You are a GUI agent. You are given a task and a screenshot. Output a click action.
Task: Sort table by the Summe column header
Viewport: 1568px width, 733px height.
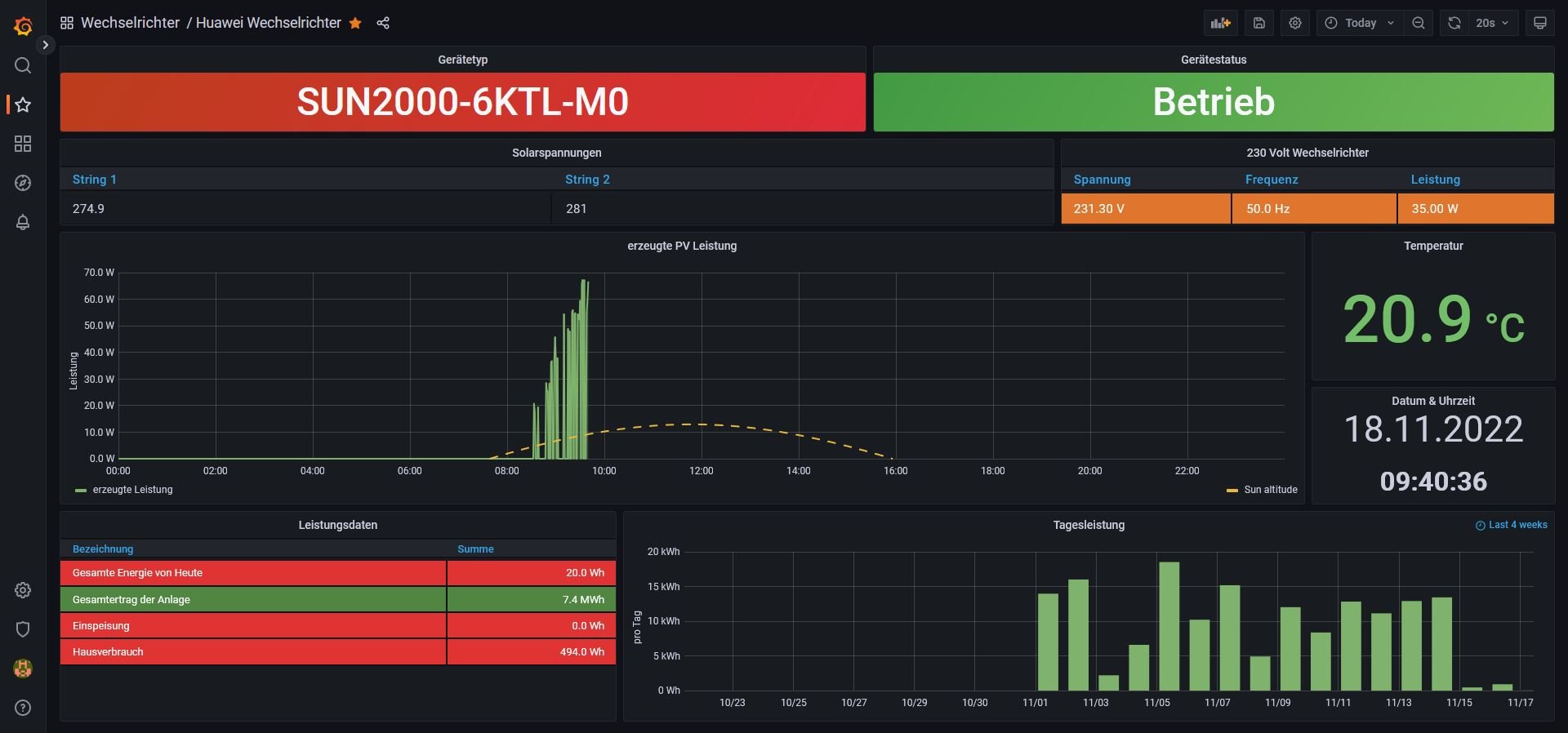point(475,549)
